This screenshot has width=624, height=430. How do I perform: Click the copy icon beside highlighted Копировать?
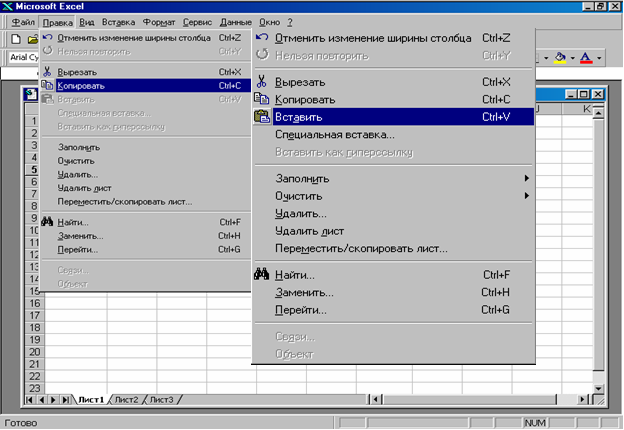pos(47,85)
